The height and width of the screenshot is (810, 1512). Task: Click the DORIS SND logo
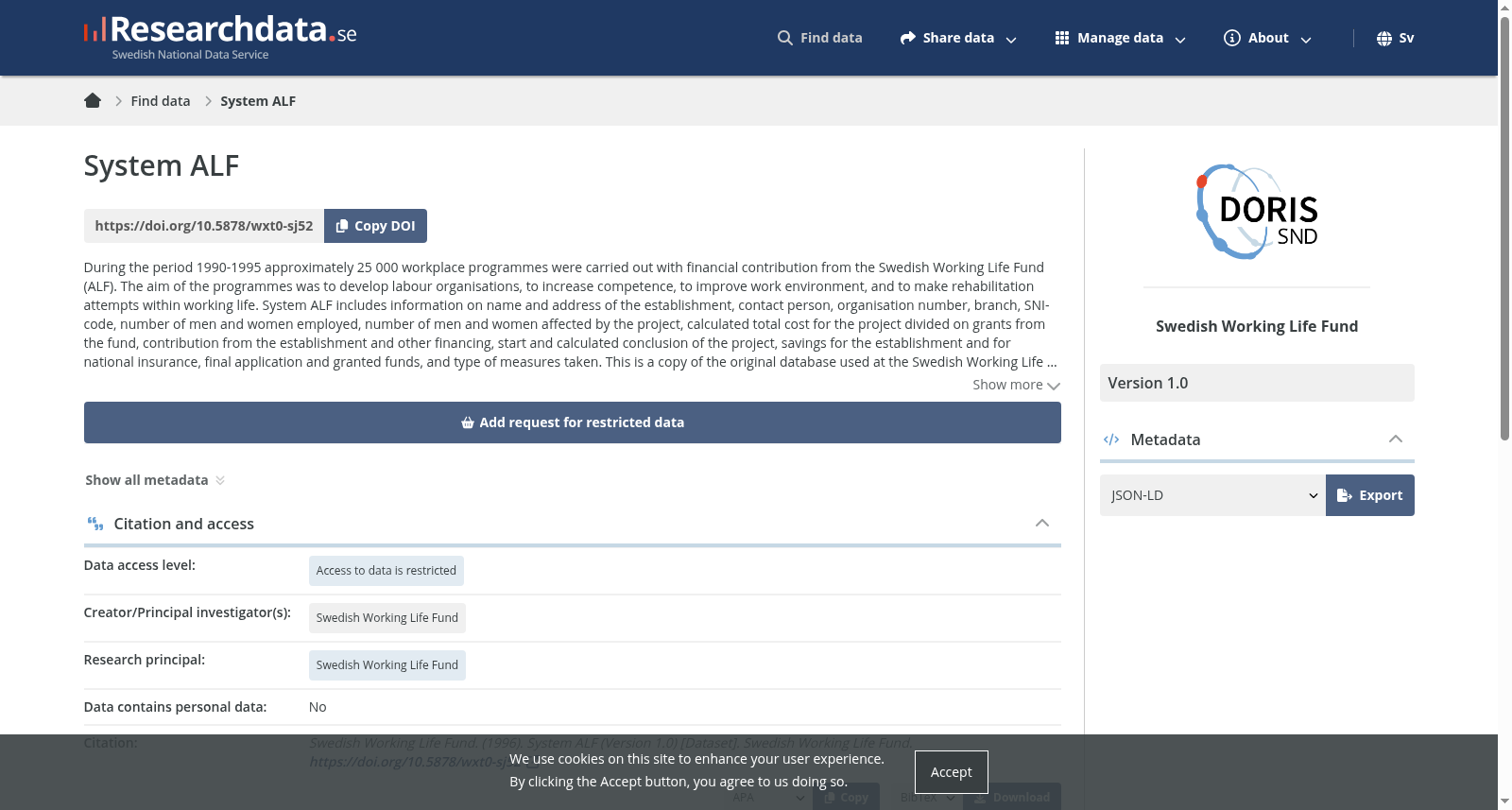pyautogui.click(x=1257, y=212)
